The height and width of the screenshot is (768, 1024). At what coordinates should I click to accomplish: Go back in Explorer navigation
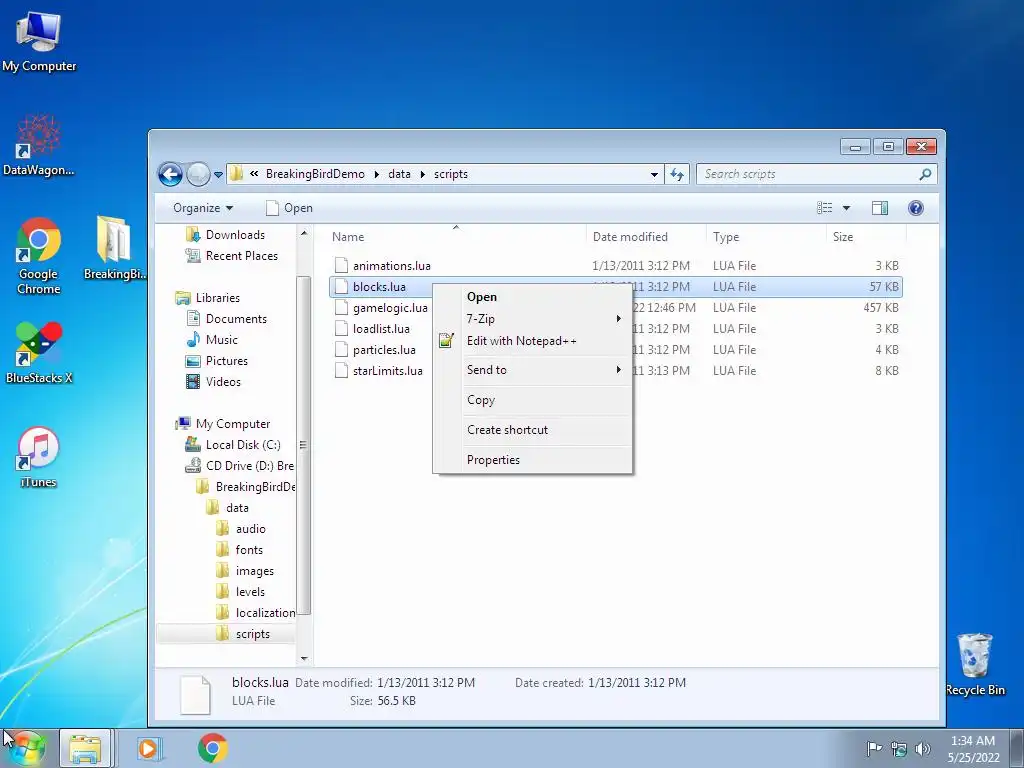pyautogui.click(x=170, y=174)
